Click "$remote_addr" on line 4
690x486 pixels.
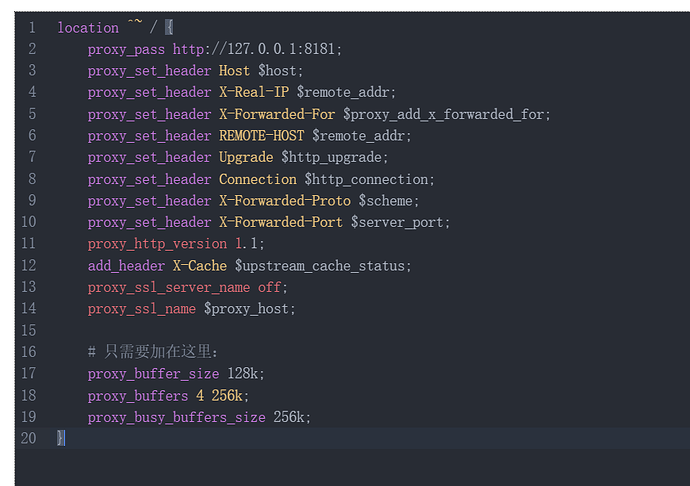[x=345, y=92]
